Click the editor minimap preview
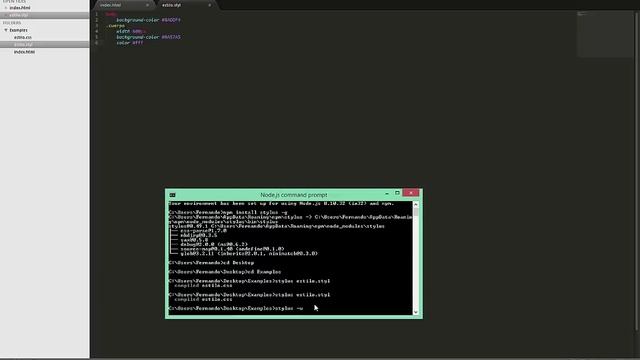This screenshot has width=640, height=360. tap(605, 34)
